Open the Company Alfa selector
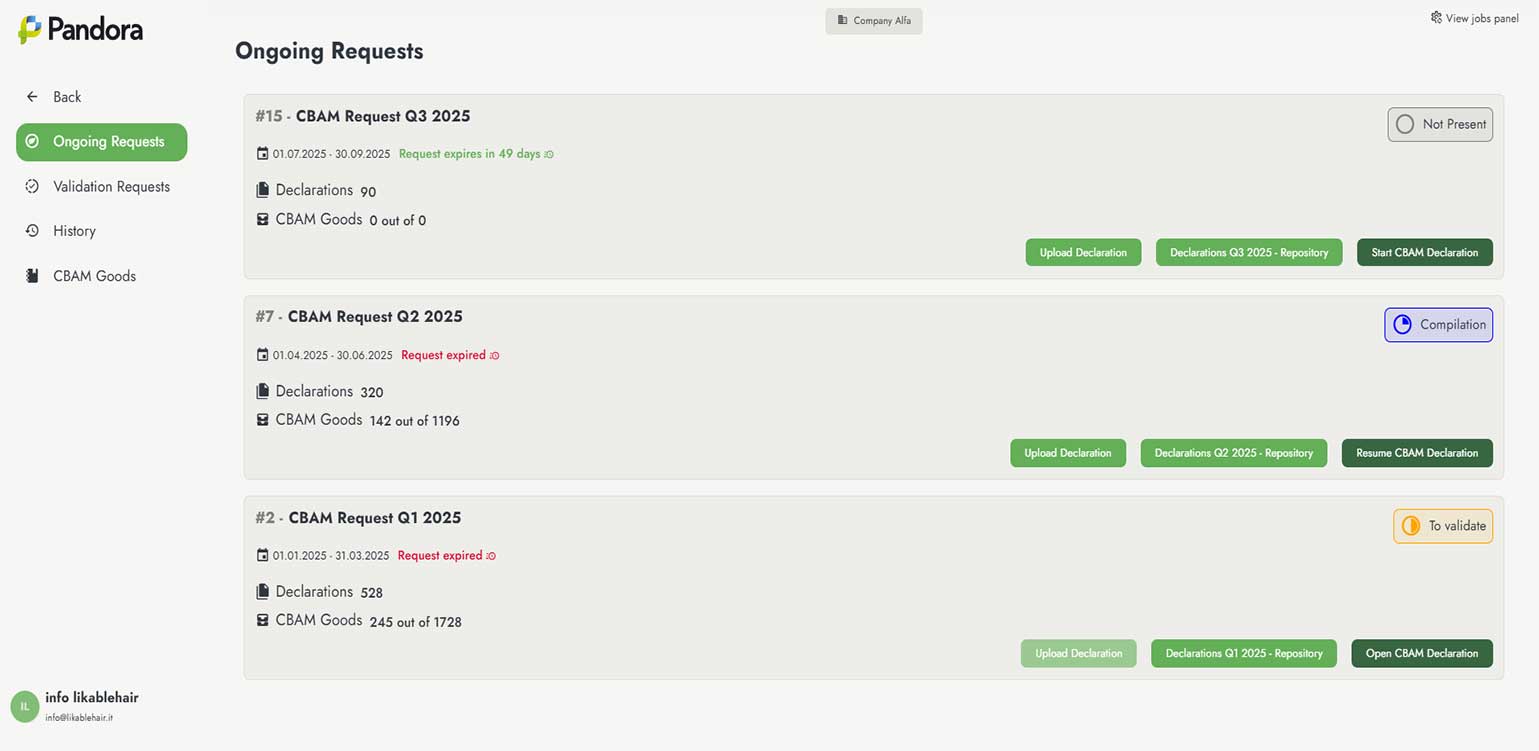Viewport: 1539px width, 751px height. 874,21
